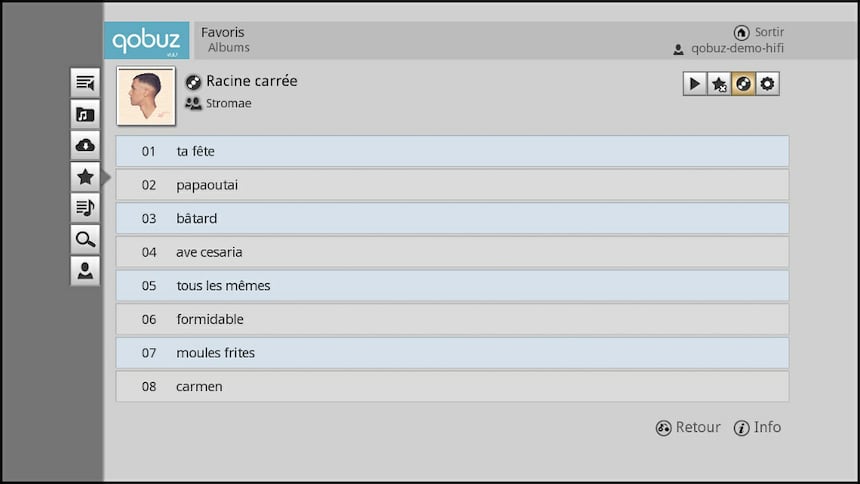Play the Racine carrée album
The width and height of the screenshot is (860, 484).
[x=694, y=84]
